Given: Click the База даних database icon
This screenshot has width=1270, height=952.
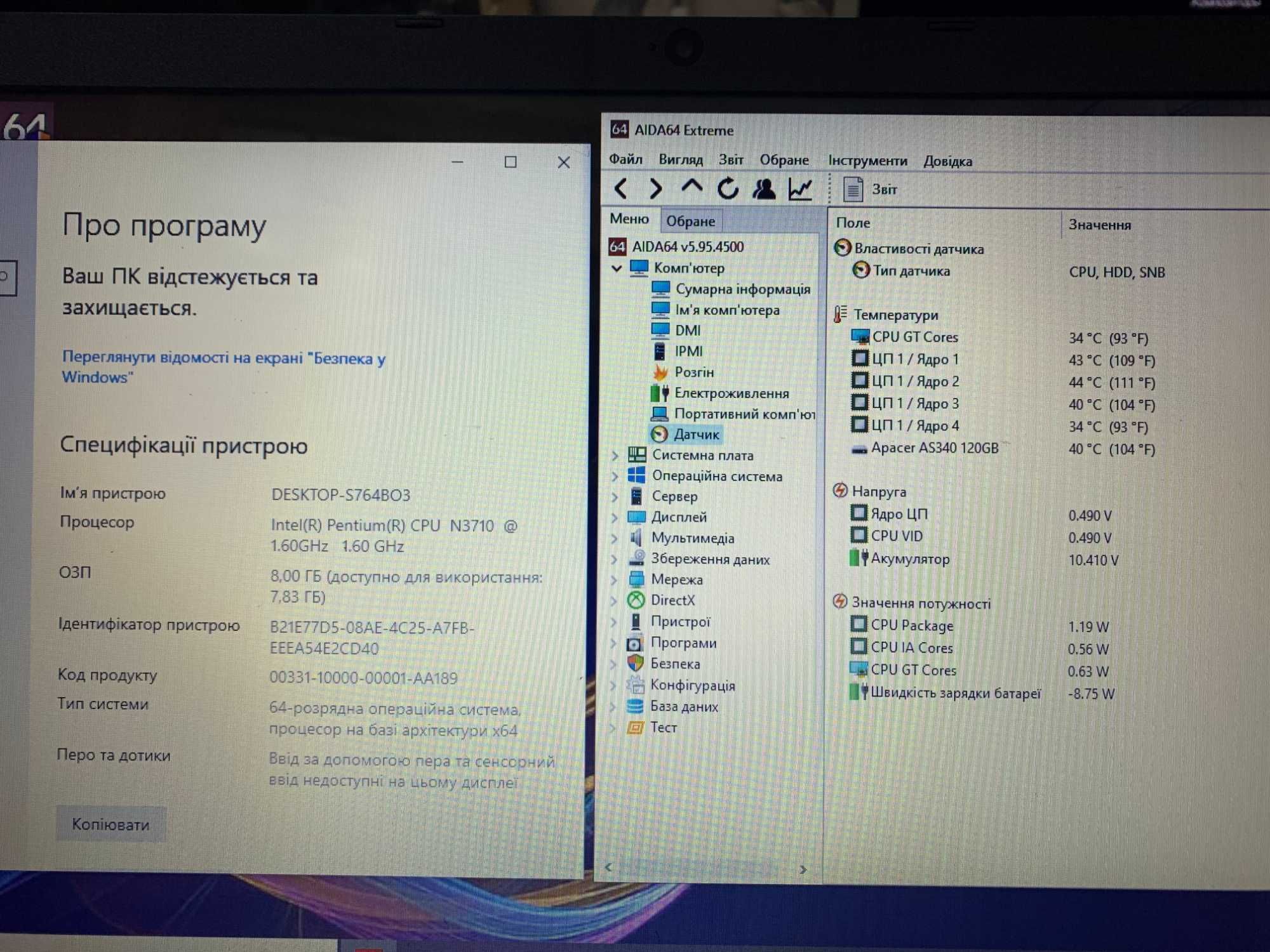Looking at the screenshot, I should (634, 706).
